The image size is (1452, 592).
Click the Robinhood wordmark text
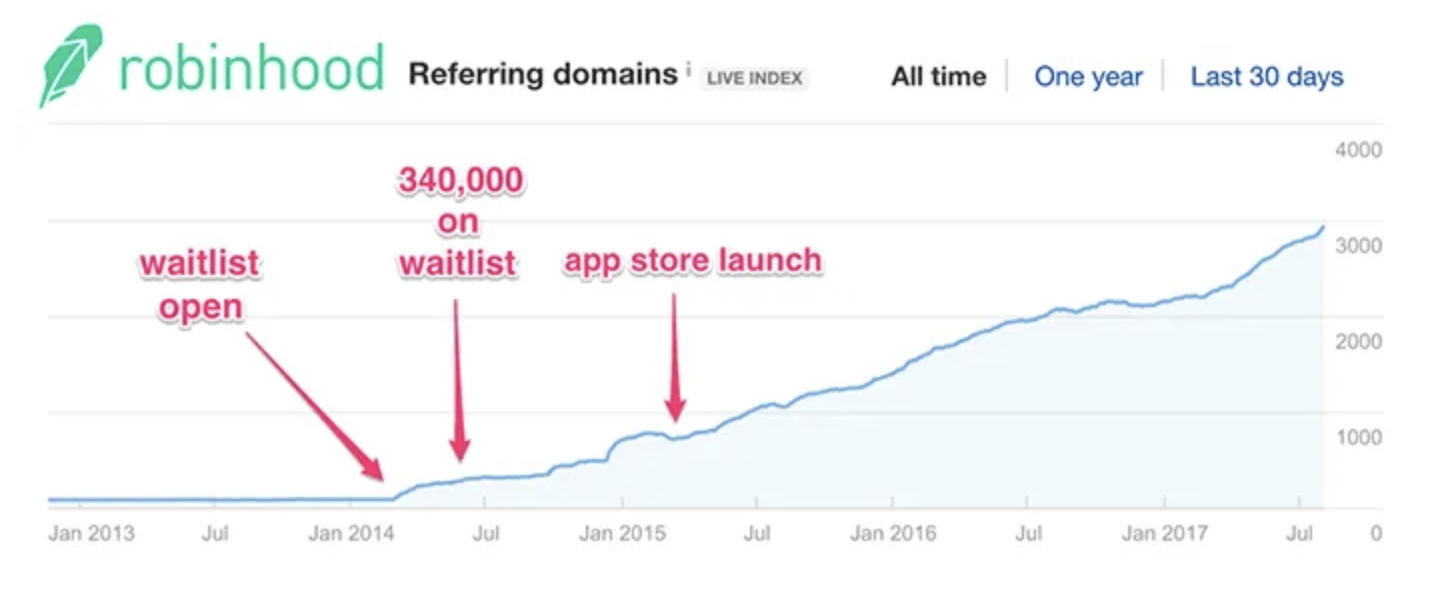coord(250,67)
